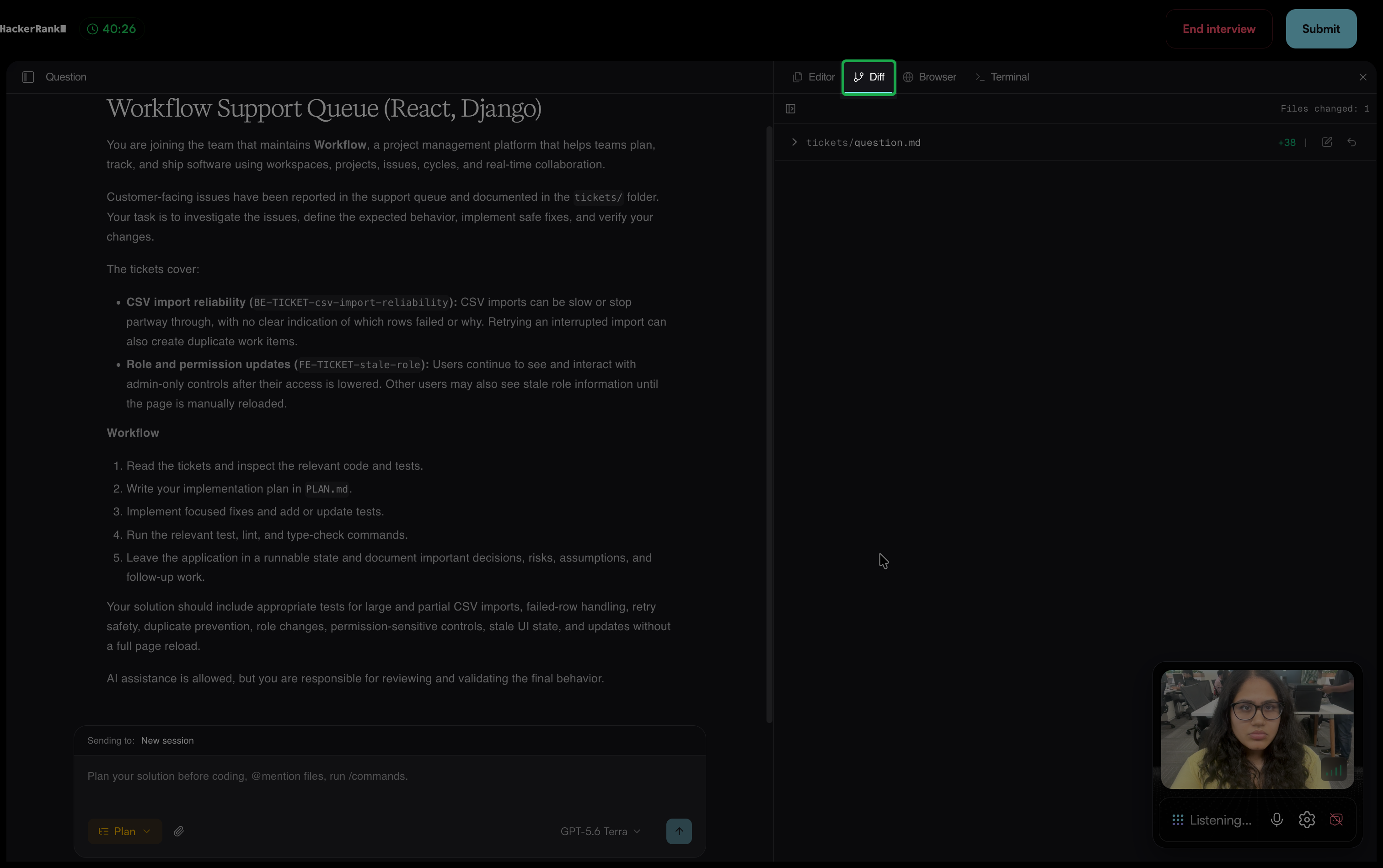
Task: Open the dots grid icon beside Listening
Action: coord(1178,820)
